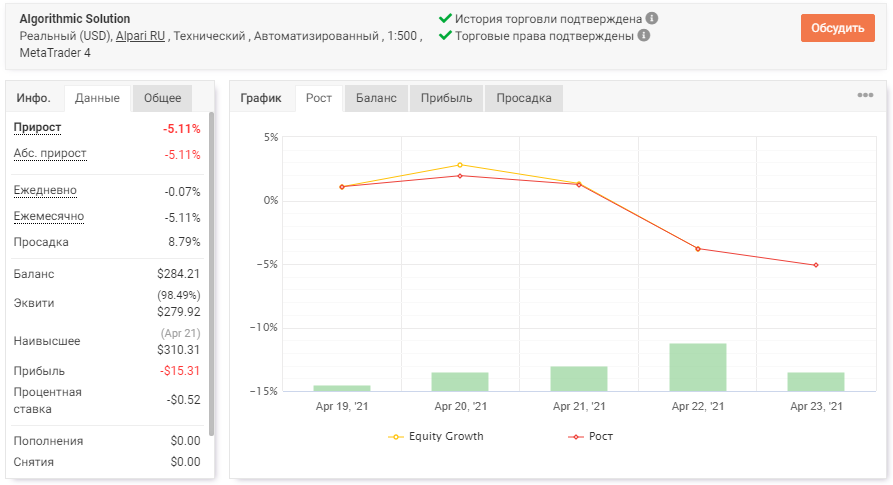The height and width of the screenshot is (485, 893).
Task: Open the Alpari RU broker link
Action: pyautogui.click(x=140, y=36)
